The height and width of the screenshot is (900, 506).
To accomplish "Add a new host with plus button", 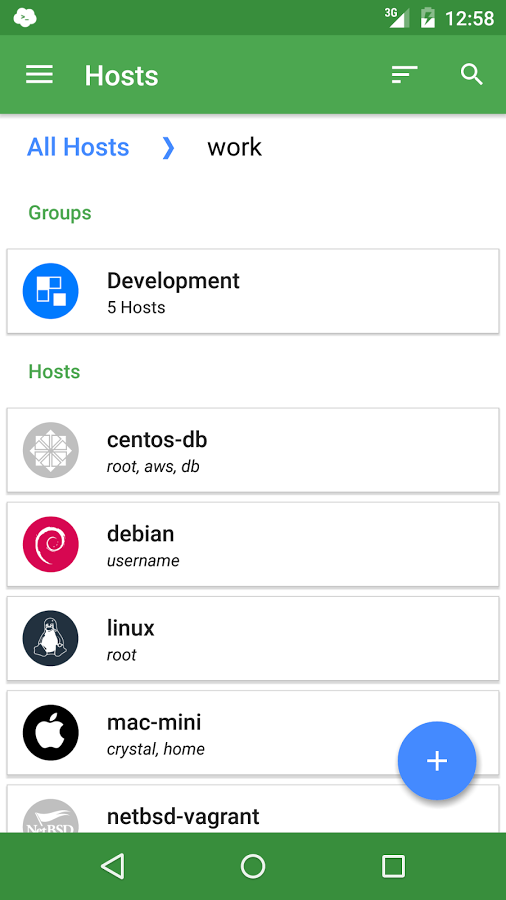I will 437,761.
